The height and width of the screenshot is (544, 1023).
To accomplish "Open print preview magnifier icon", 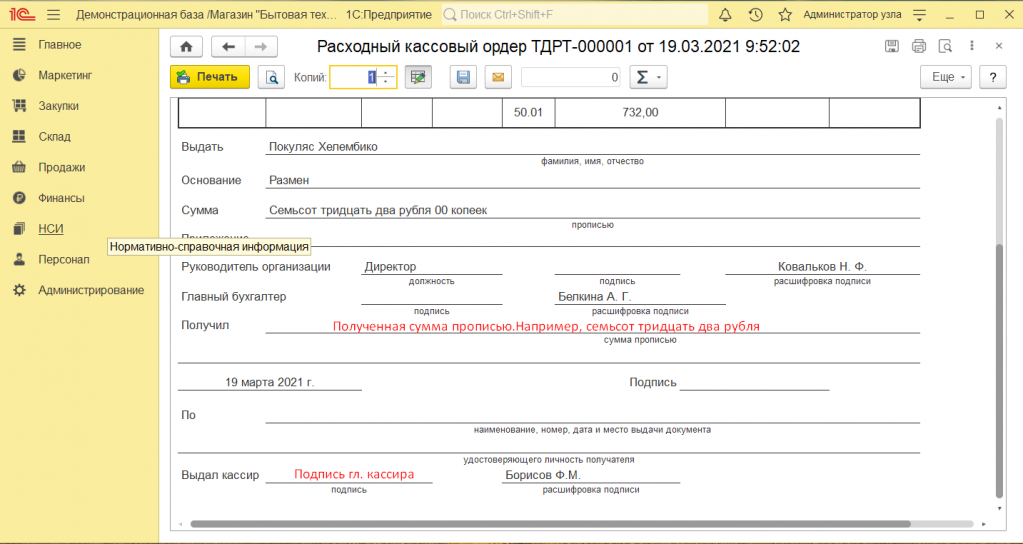I will 270,77.
